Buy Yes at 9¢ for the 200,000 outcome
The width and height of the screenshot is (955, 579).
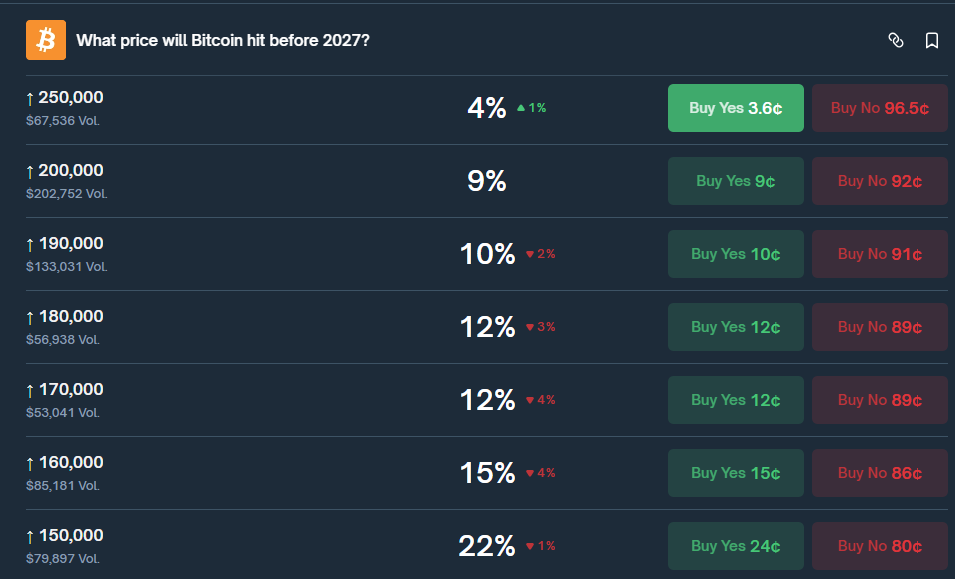click(735, 181)
